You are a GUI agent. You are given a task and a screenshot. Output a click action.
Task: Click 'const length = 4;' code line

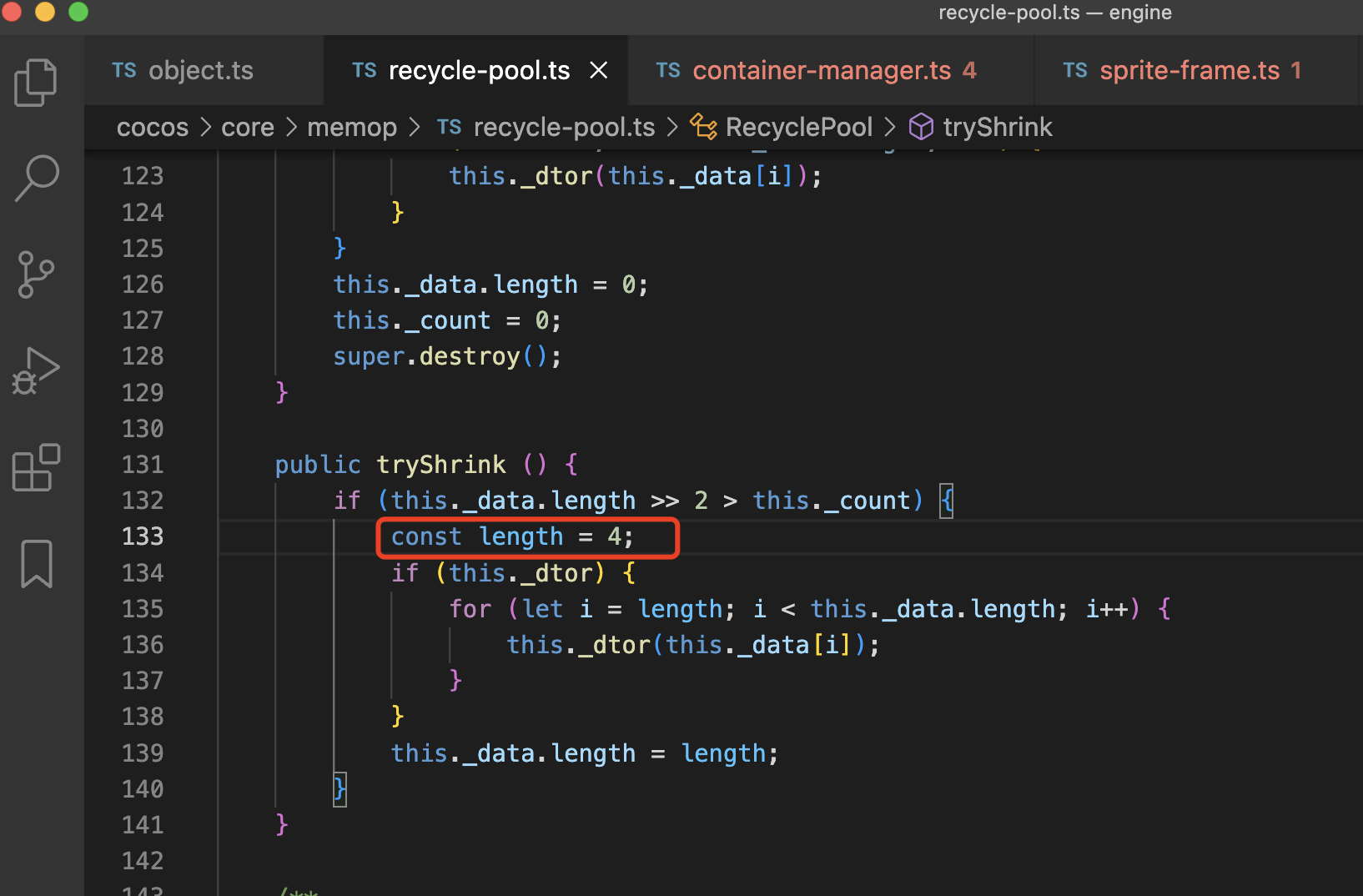(512, 536)
